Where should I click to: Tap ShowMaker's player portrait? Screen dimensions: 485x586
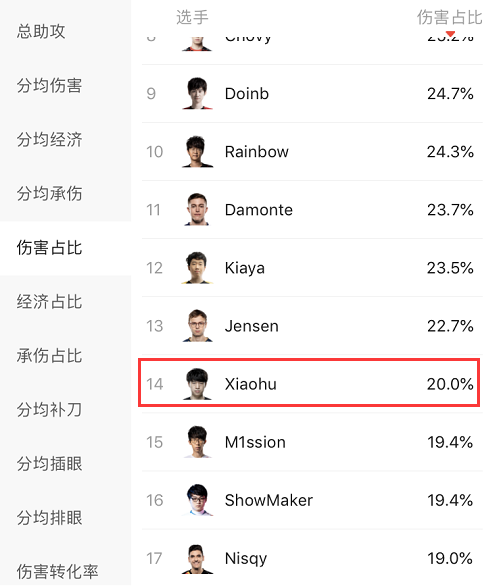point(197,500)
